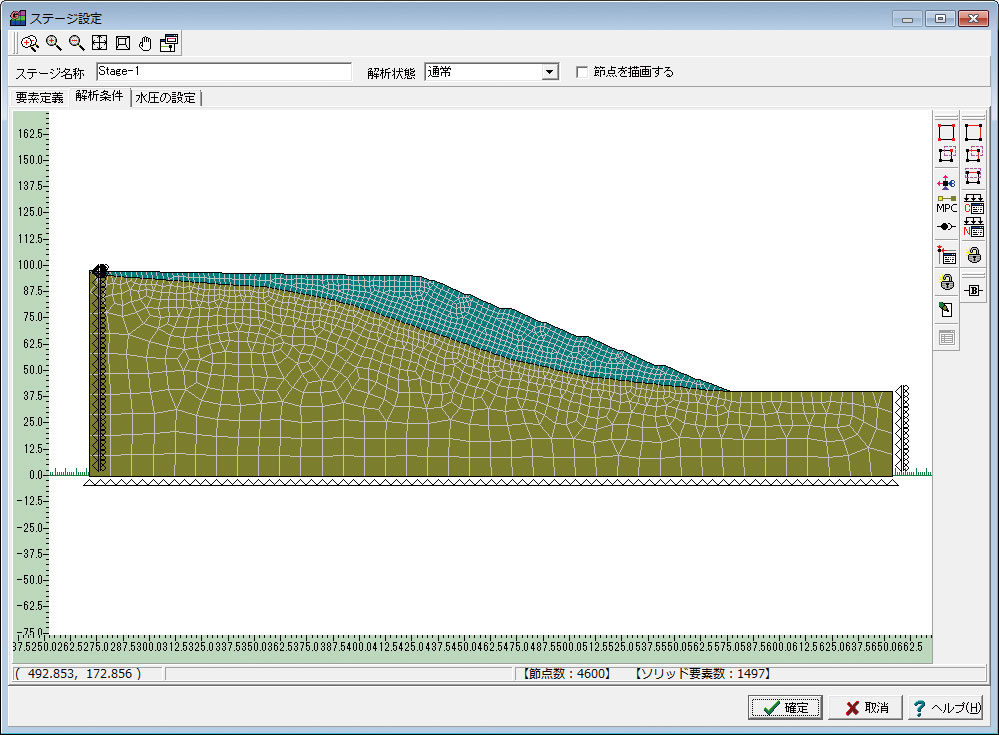Click the 節点数：4600 status text

click(x=567, y=673)
